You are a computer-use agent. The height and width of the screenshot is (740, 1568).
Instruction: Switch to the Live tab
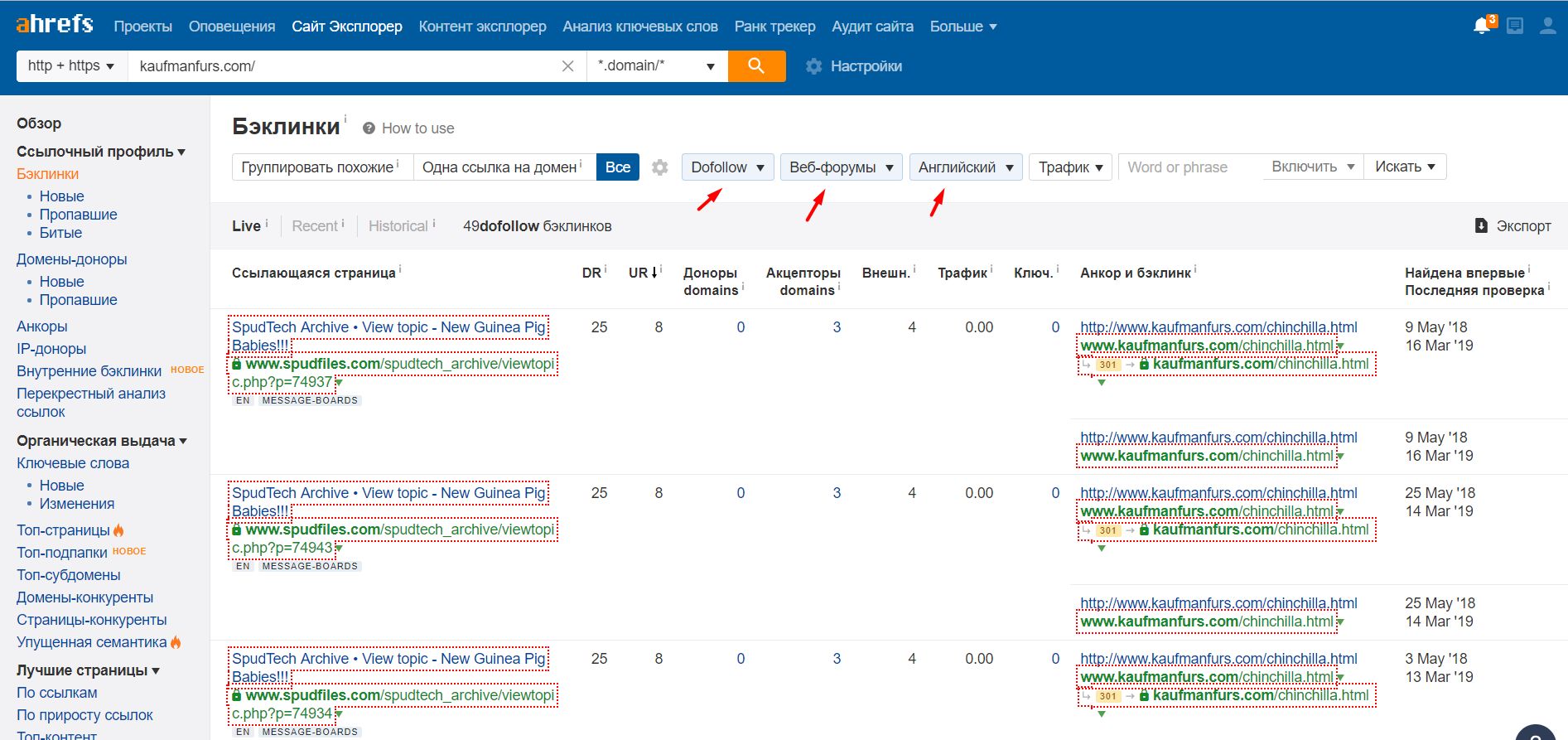(x=246, y=226)
